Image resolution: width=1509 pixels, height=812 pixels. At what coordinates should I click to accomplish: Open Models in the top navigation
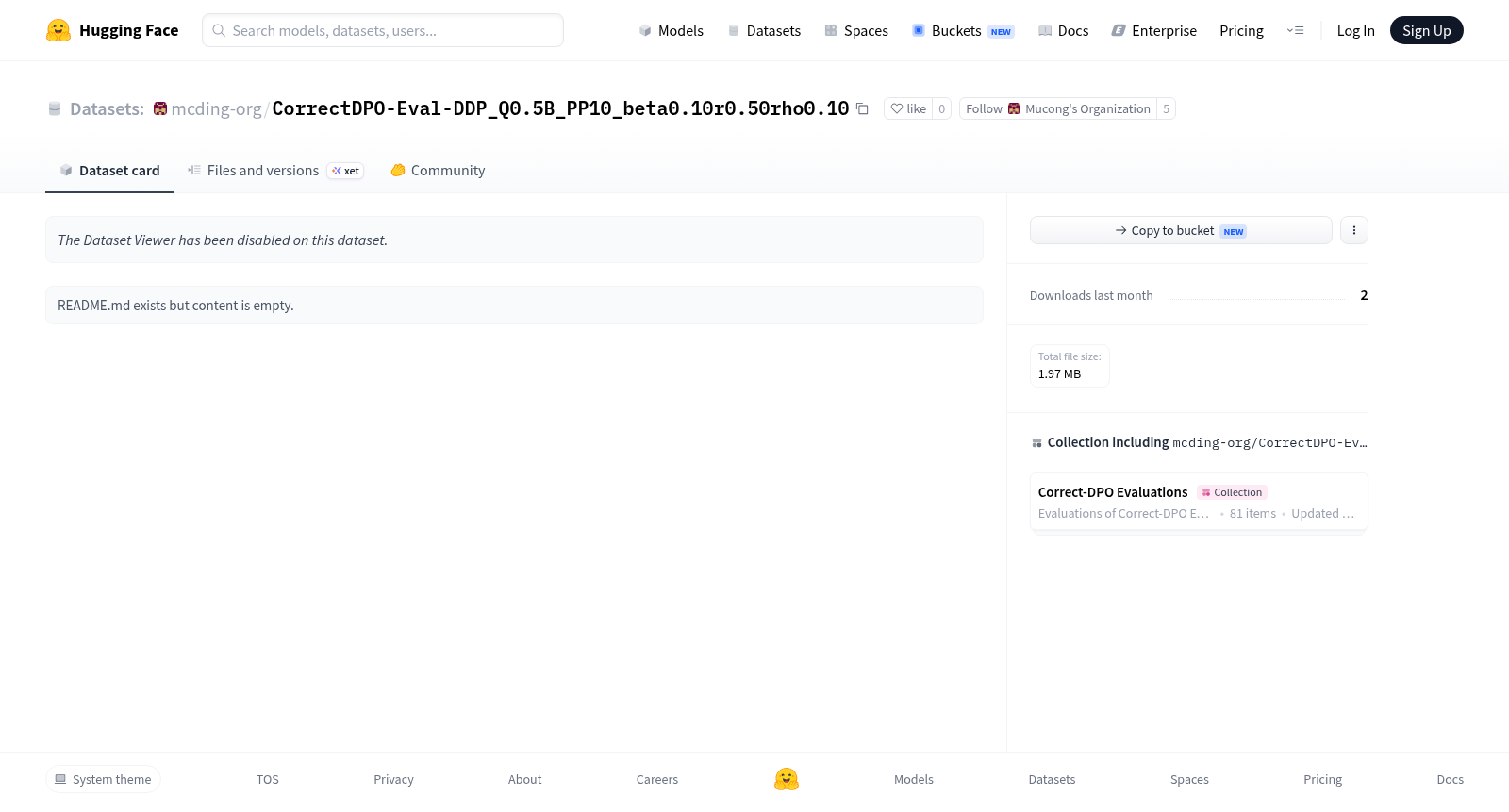(671, 30)
